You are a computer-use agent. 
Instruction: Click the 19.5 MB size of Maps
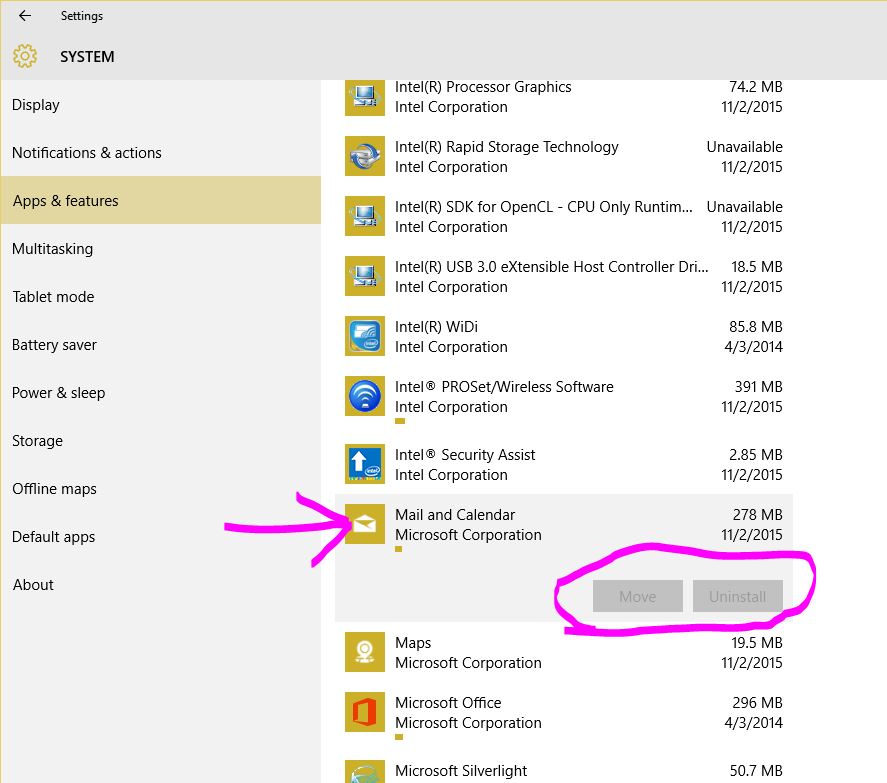tap(757, 643)
